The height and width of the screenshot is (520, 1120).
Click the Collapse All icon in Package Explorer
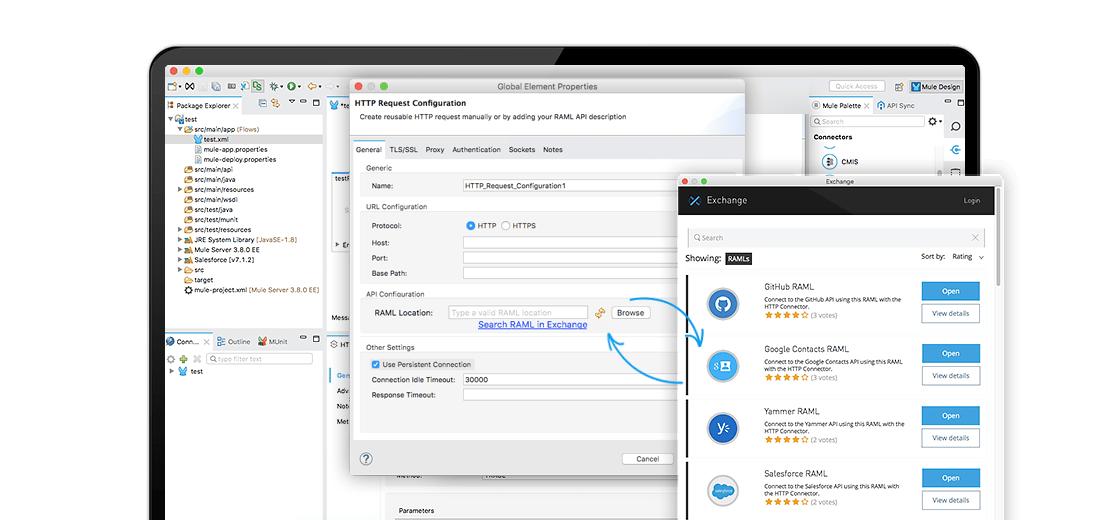coord(263,103)
